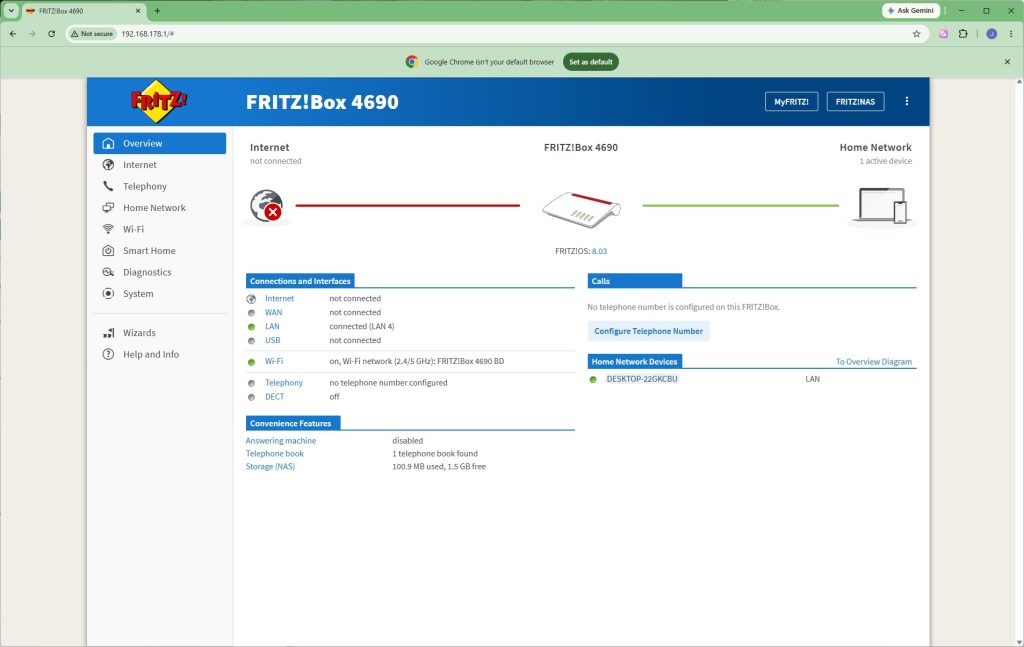
Task: Open the Wi-Fi link in Connections list
Action: pyautogui.click(x=274, y=361)
